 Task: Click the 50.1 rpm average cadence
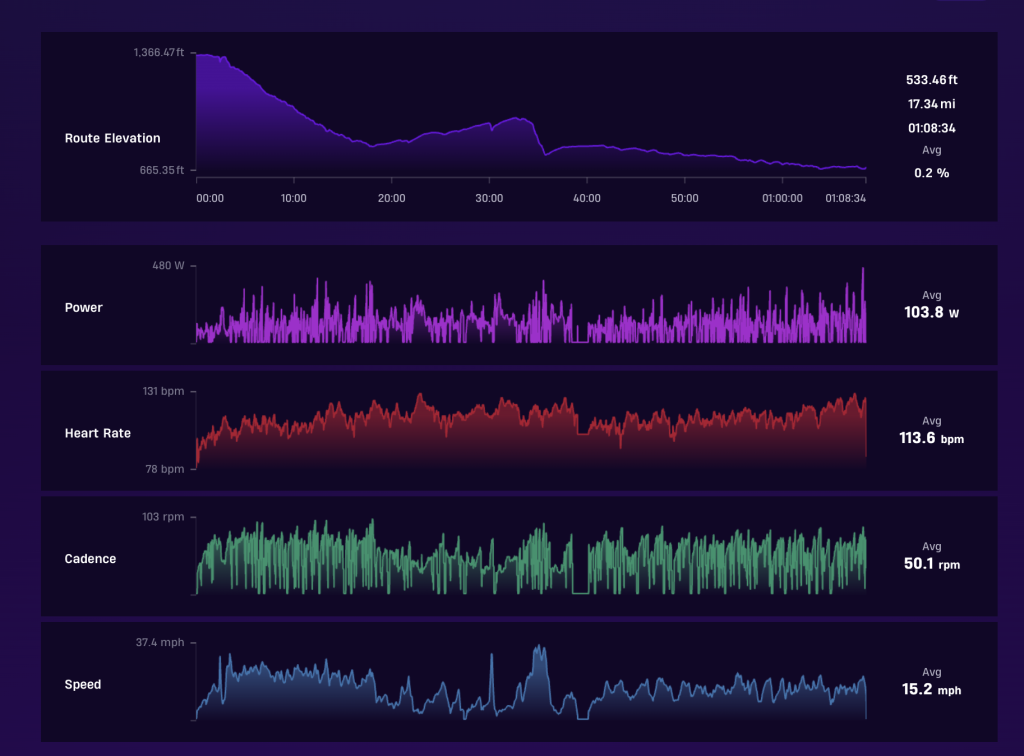932,564
